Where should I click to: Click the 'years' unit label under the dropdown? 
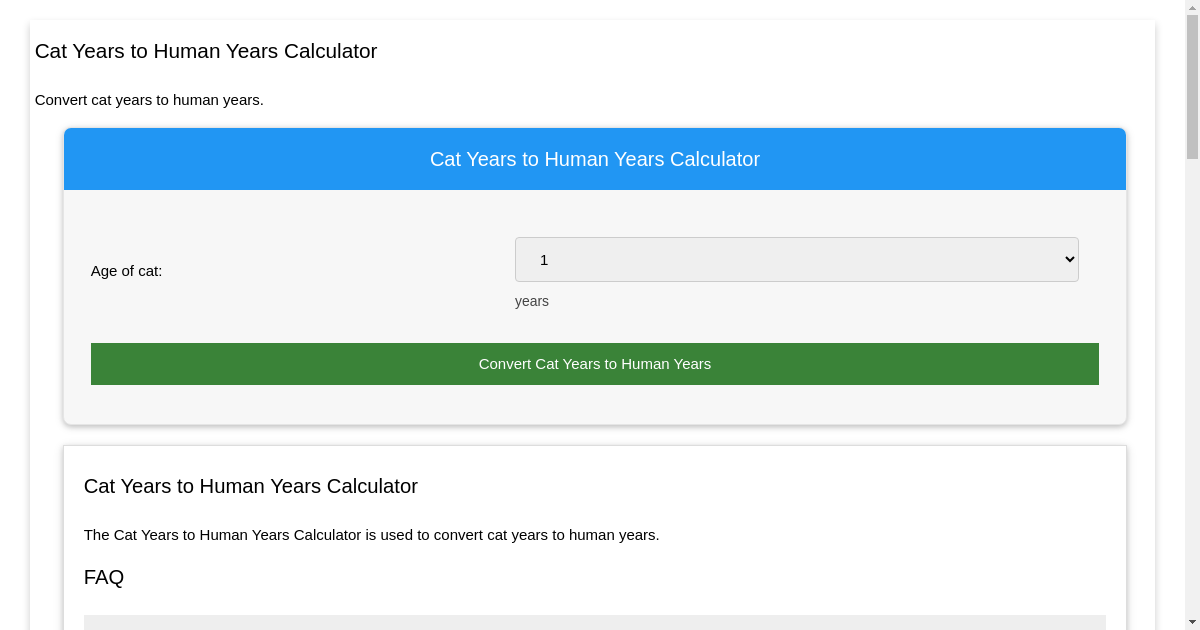click(x=531, y=301)
